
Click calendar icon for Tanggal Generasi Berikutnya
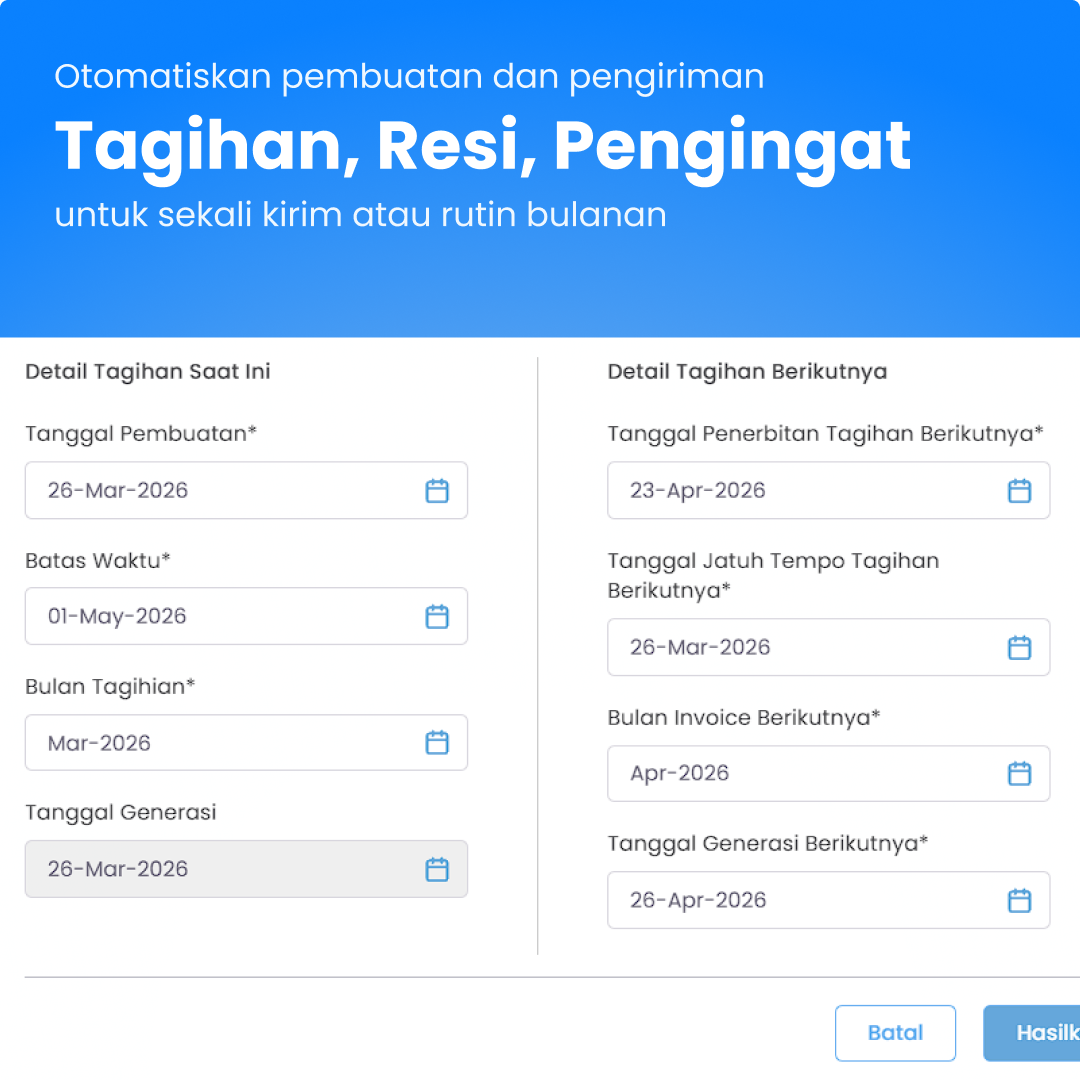[1019, 900]
